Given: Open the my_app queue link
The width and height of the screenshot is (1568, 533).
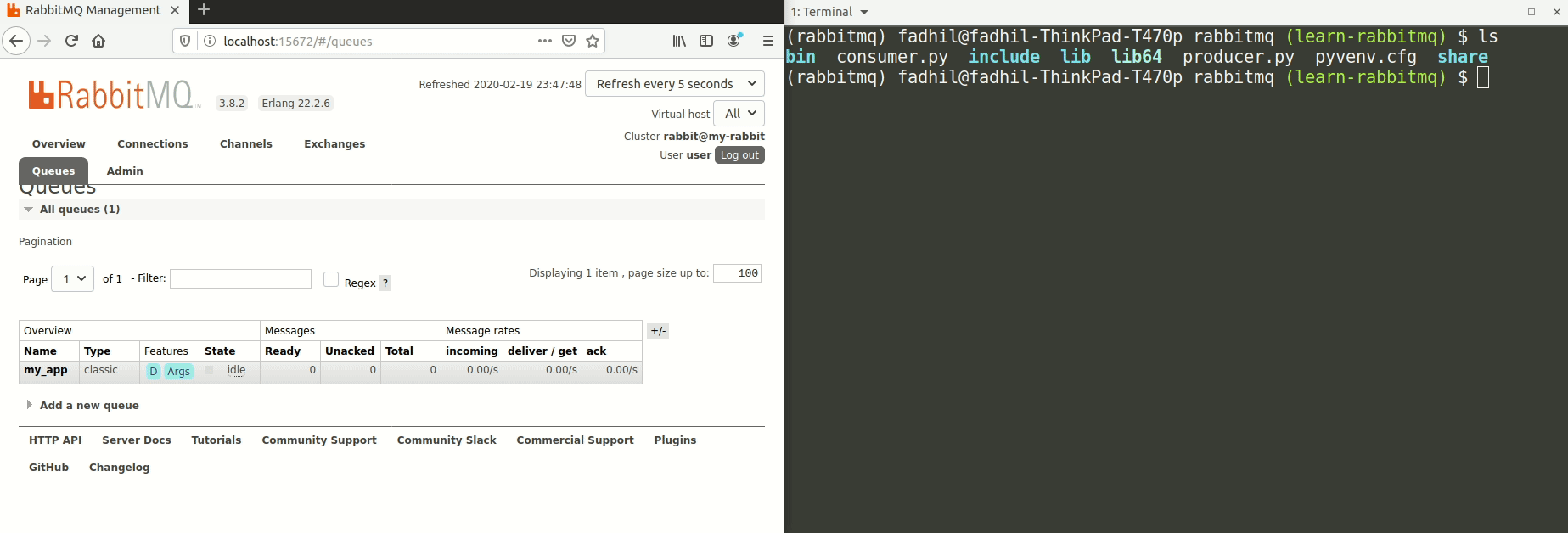Looking at the screenshot, I should [46, 370].
